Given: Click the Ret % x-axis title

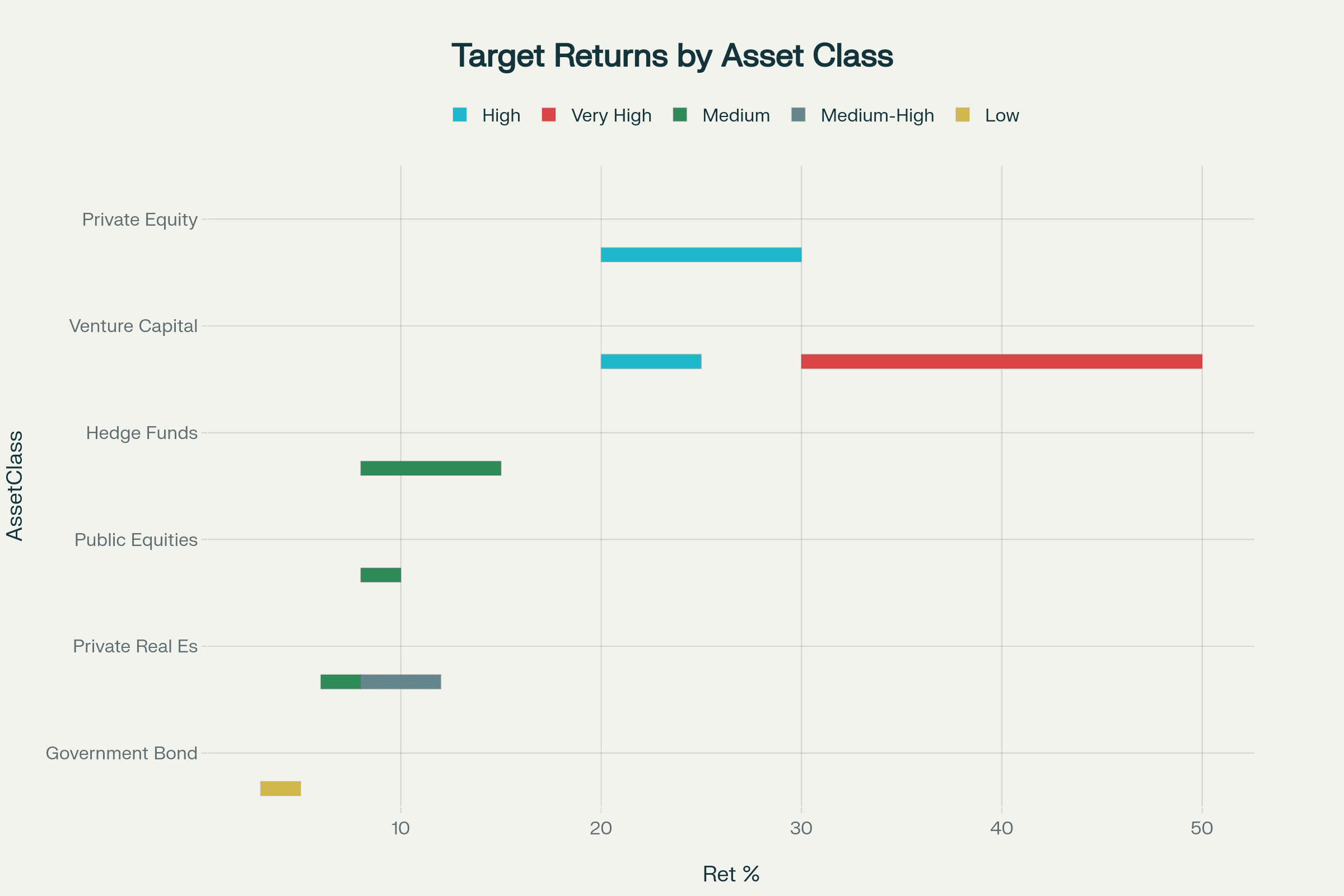Looking at the screenshot, I should (730, 874).
